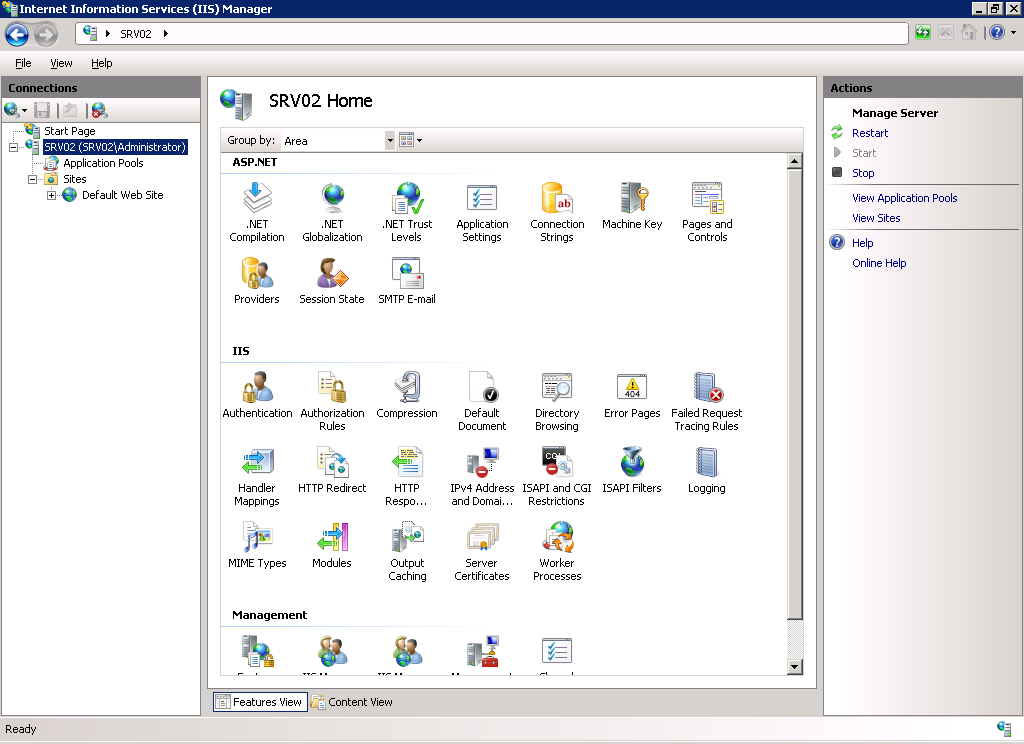Switch to the Content View tab

pos(352,702)
